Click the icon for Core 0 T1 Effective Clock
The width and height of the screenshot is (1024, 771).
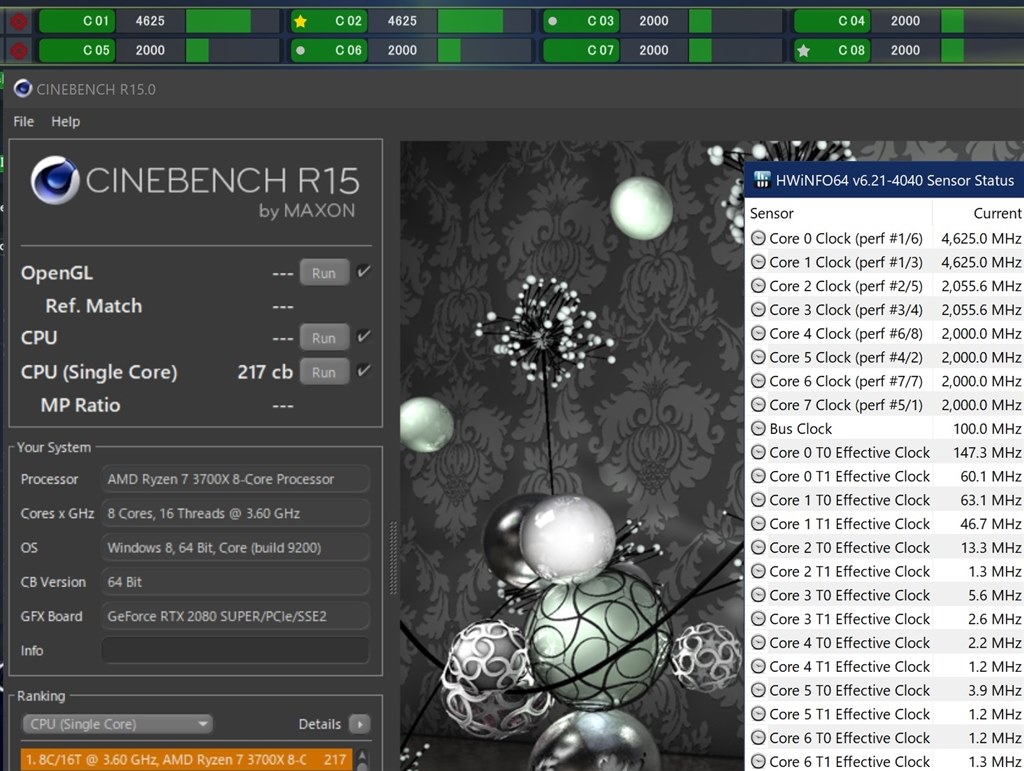click(758, 476)
